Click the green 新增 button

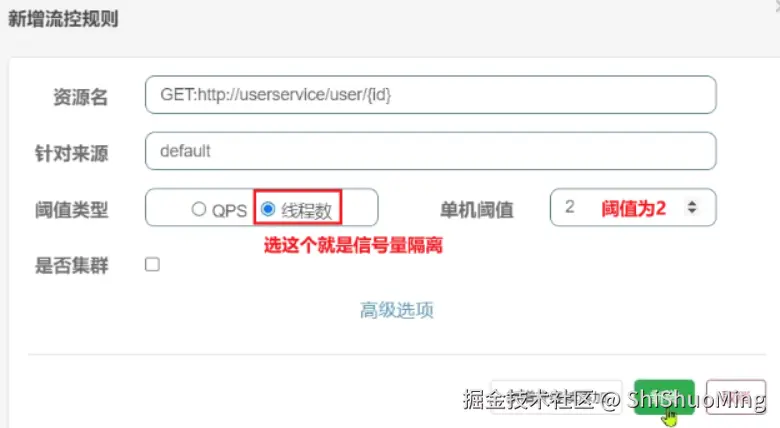click(664, 397)
